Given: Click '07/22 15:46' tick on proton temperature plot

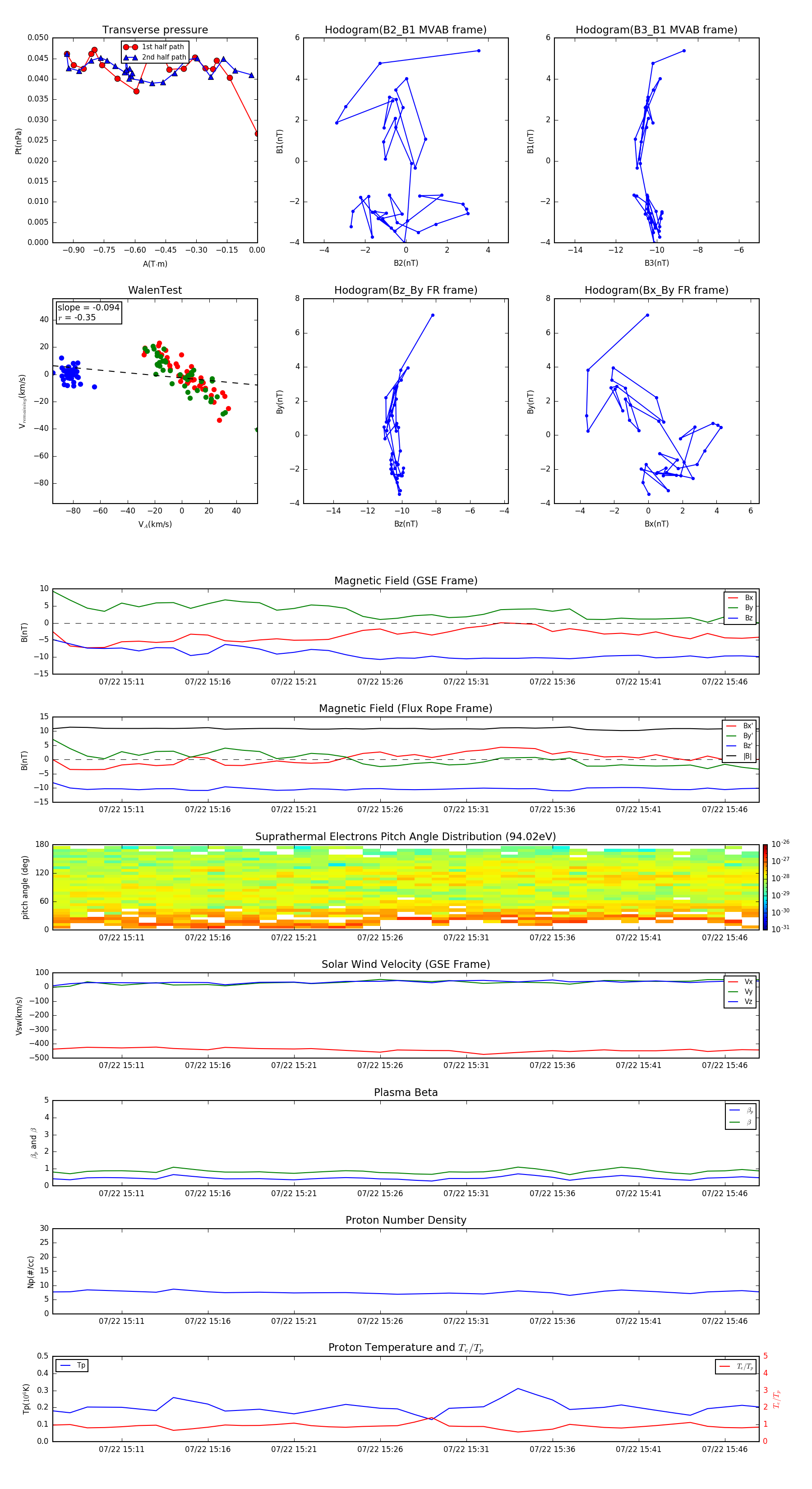Looking at the screenshot, I should click(x=724, y=1449).
